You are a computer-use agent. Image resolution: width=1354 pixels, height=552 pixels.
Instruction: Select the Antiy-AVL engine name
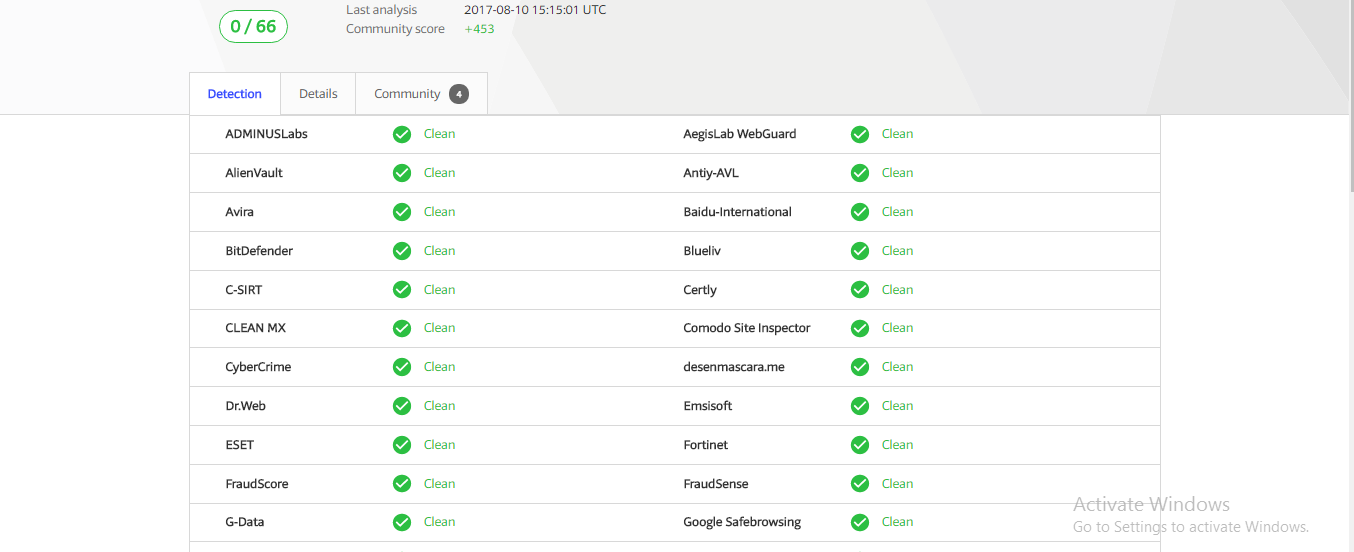pos(711,173)
